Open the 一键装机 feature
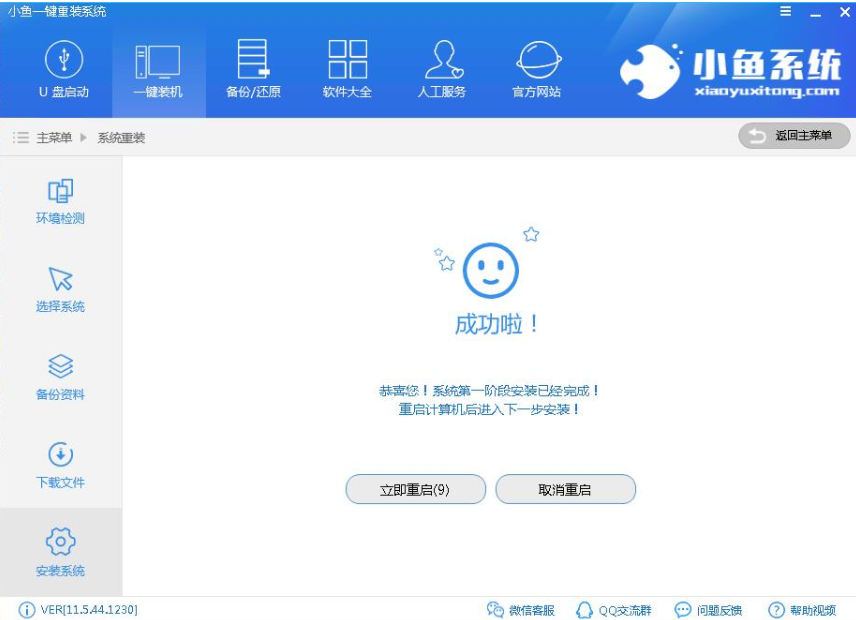The width and height of the screenshot is (856, 620). click(x=155, y=68)
